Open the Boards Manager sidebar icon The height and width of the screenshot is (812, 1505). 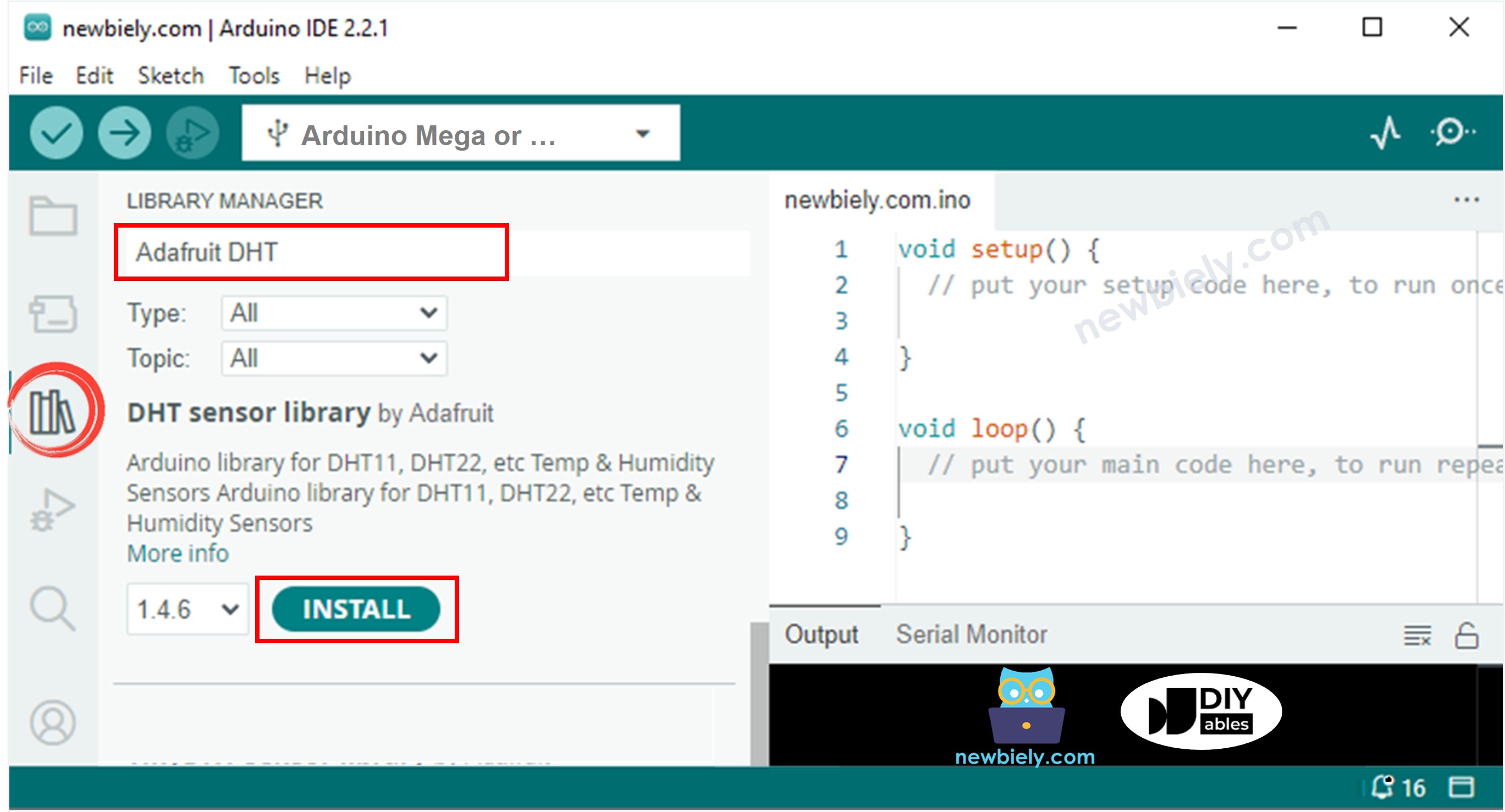coord(53,314)
